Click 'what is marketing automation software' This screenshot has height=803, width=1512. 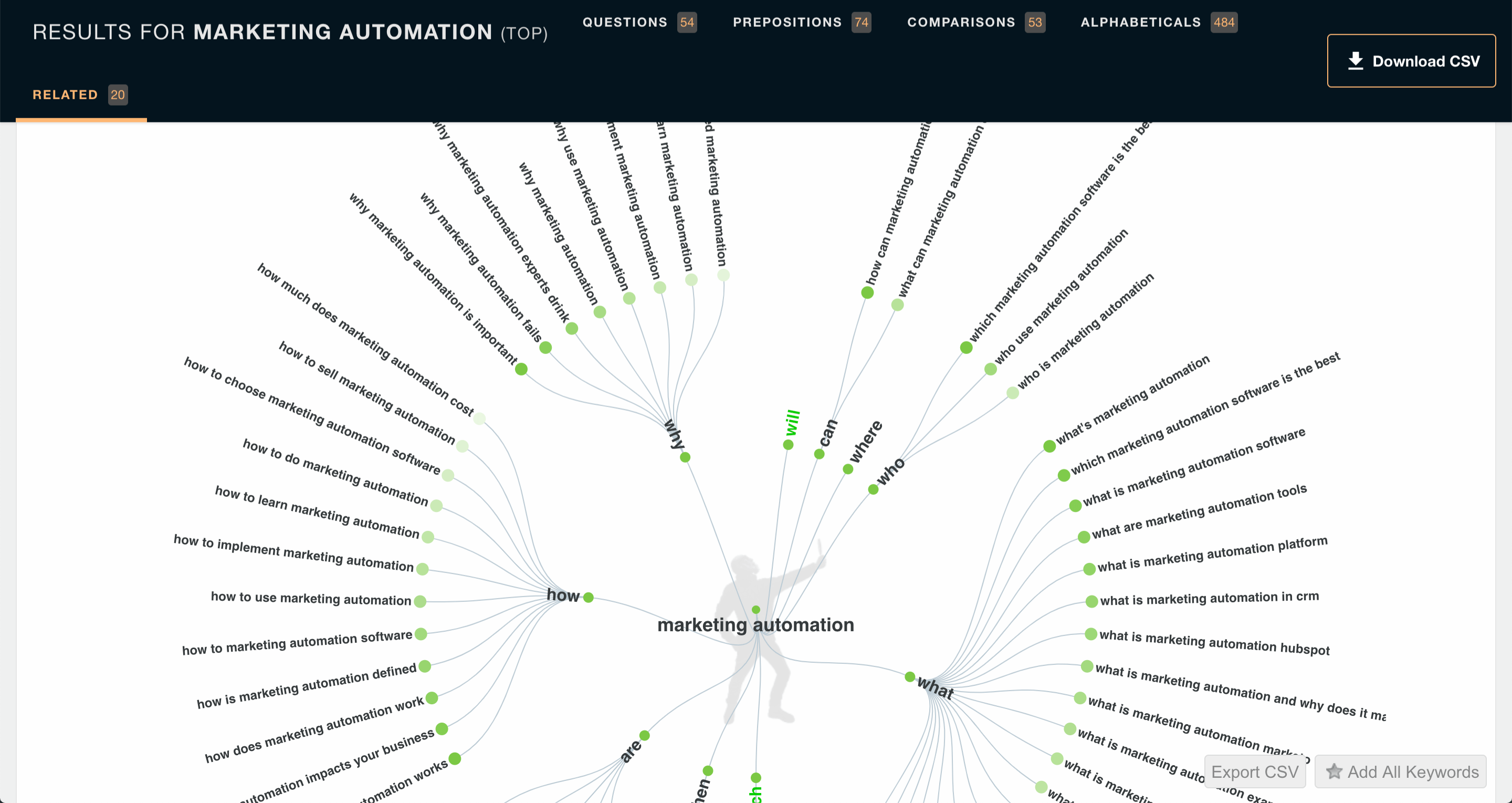click(x=1194, y=467)
